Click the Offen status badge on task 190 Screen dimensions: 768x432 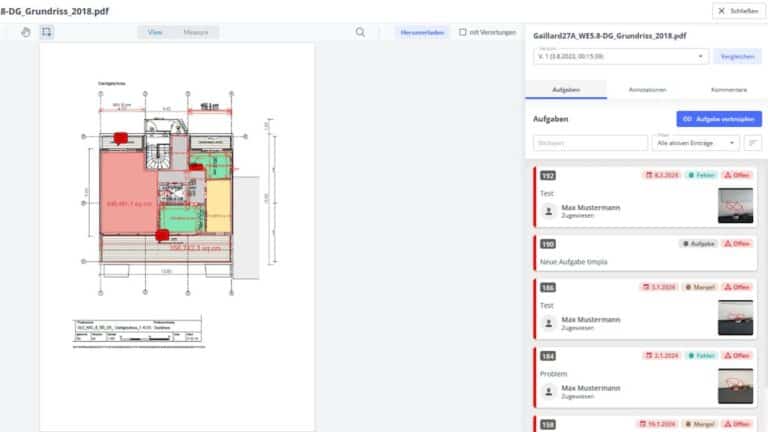[x=737, y=243]
